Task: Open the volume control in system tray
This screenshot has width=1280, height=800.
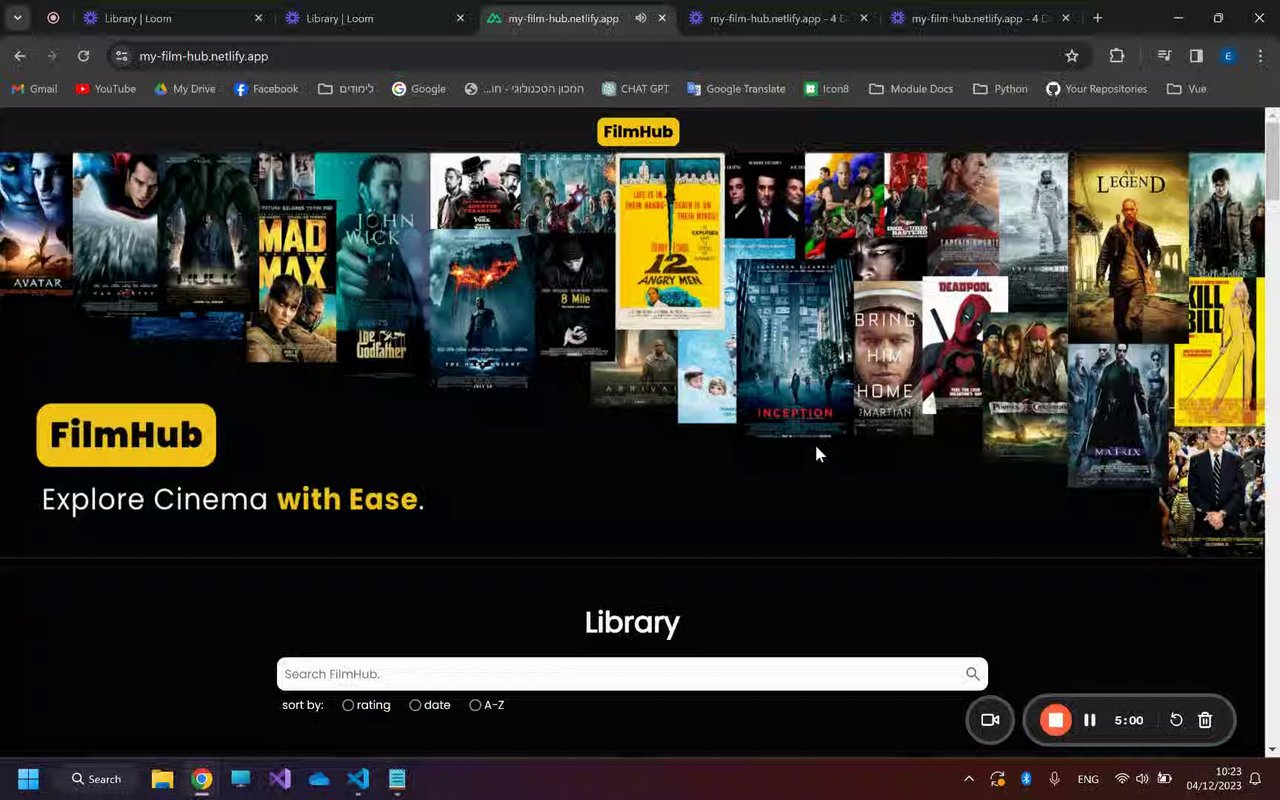Action: [x=1142, y=779]
